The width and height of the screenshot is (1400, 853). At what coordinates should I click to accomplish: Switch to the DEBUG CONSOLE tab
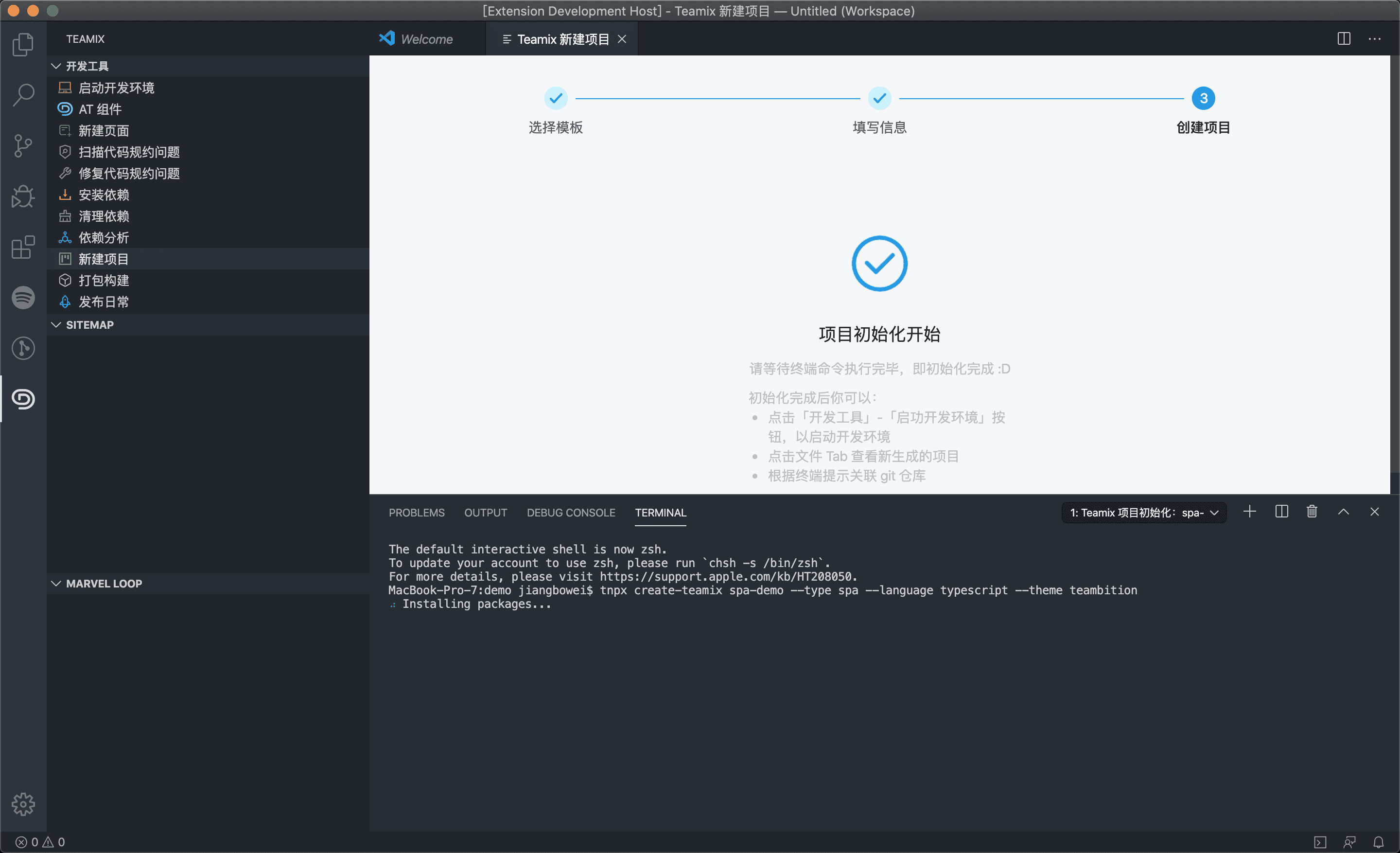pos(571,513)
